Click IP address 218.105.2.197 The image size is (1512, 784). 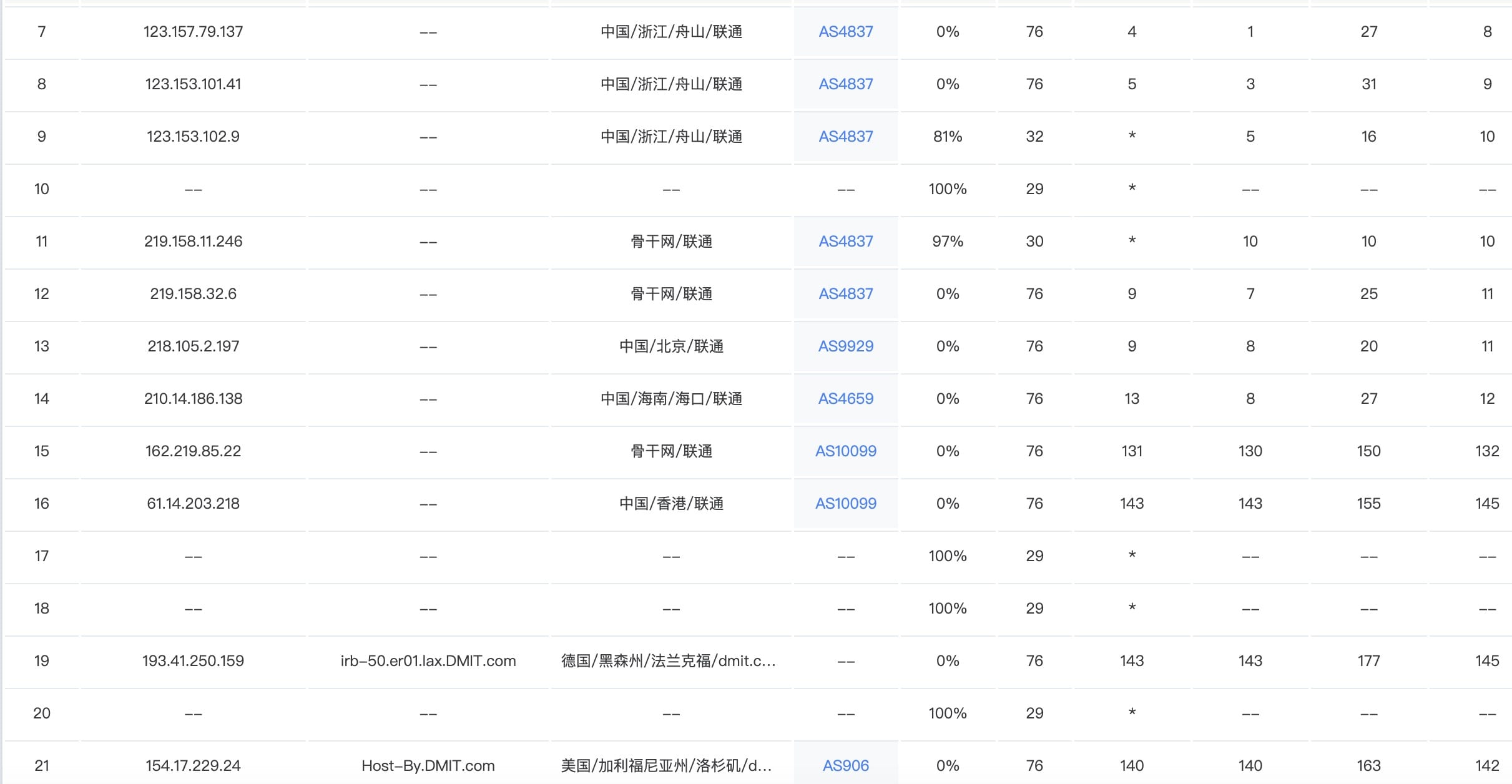pyautogui.click(x=193, y=346)
